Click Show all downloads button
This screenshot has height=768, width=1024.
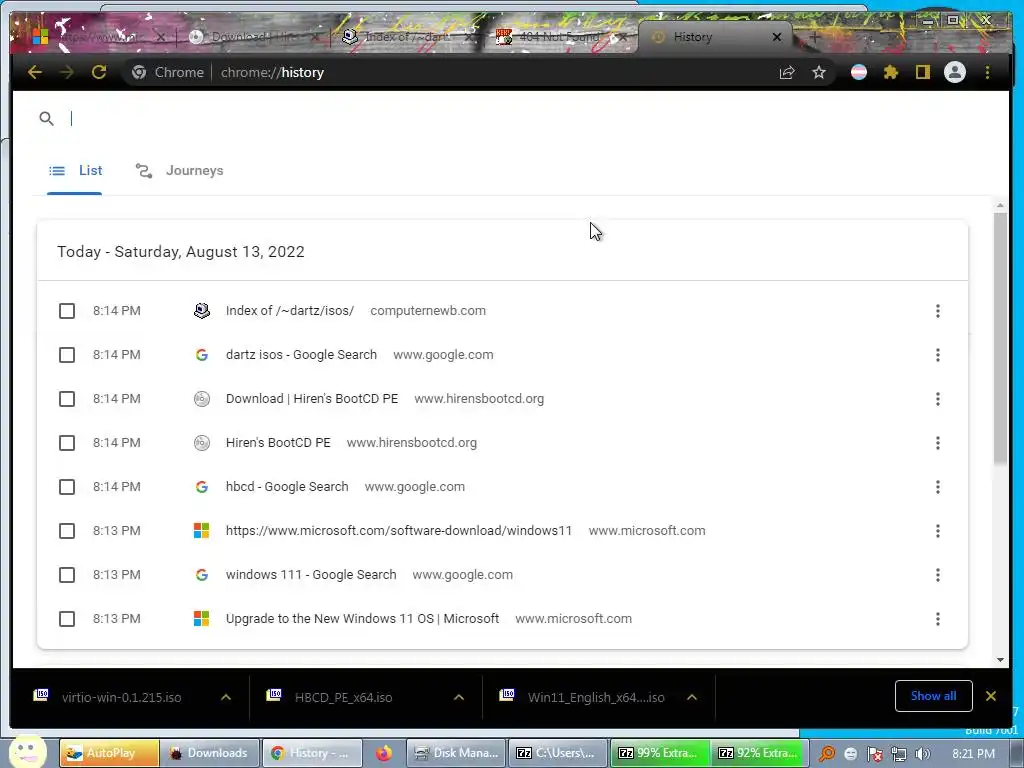(x=933, y=696)
